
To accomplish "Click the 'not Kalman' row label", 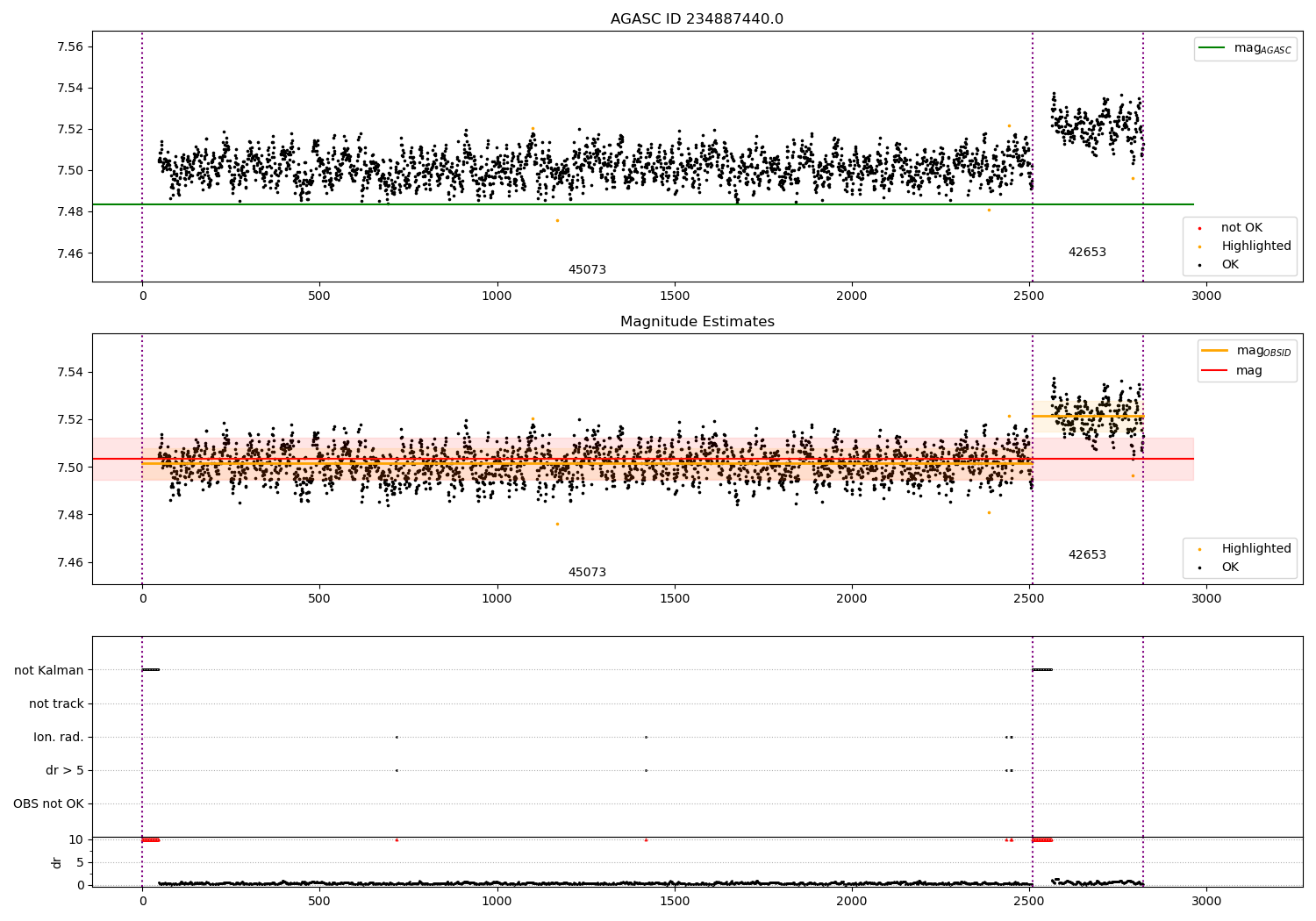I will click(x=49, y=671).
